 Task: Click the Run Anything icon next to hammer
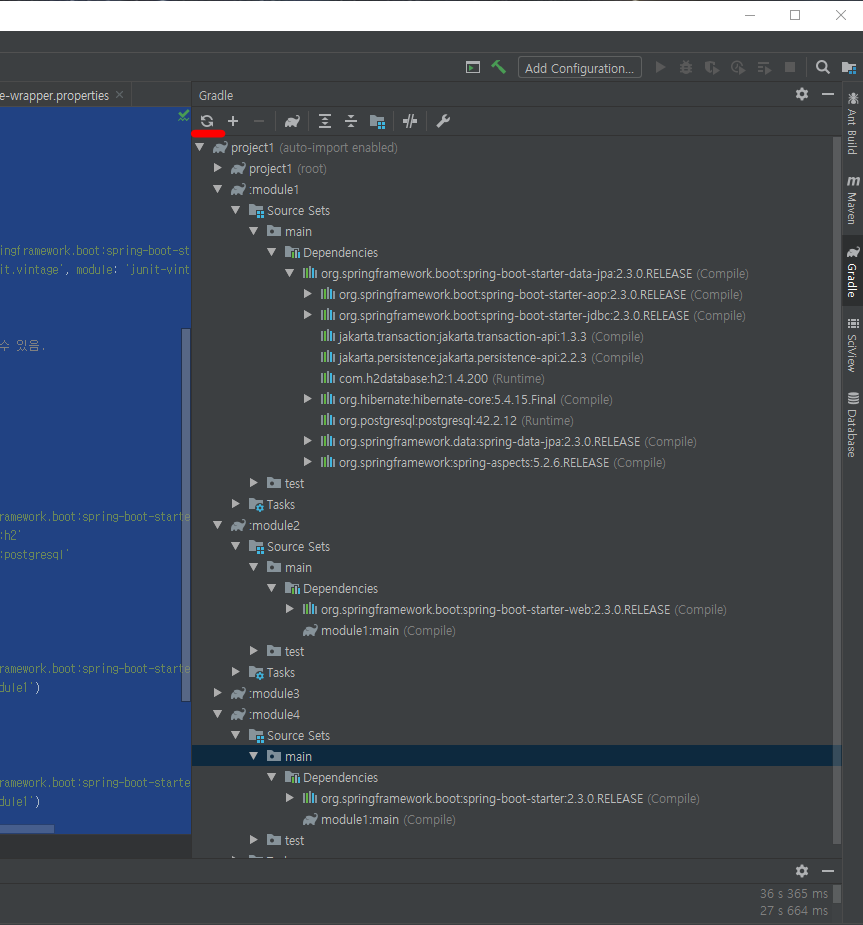click(x=473, y=67)
